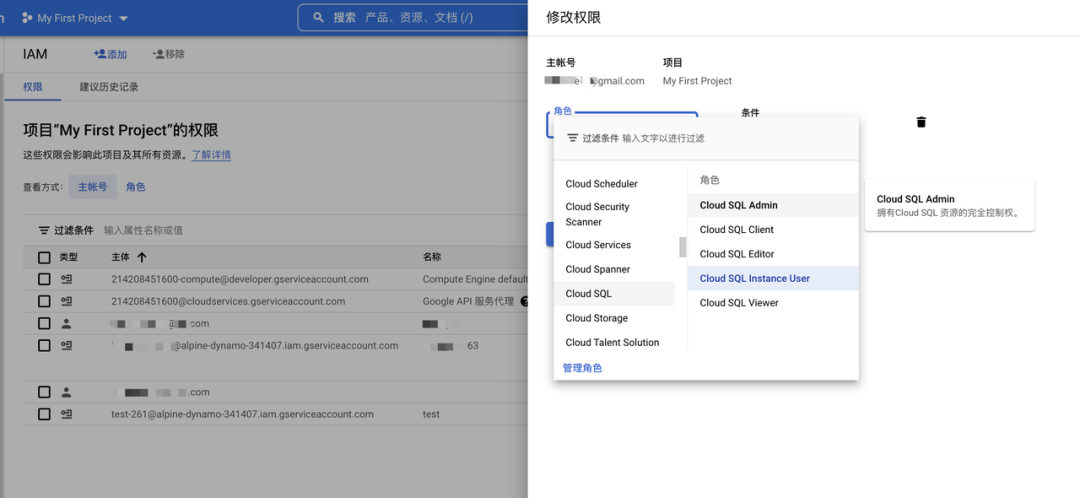Click the role category list scrollbar
Image resolution: width=1080 pixels, height=498 pixels.
pyautogui.click(x=683, y=247)
